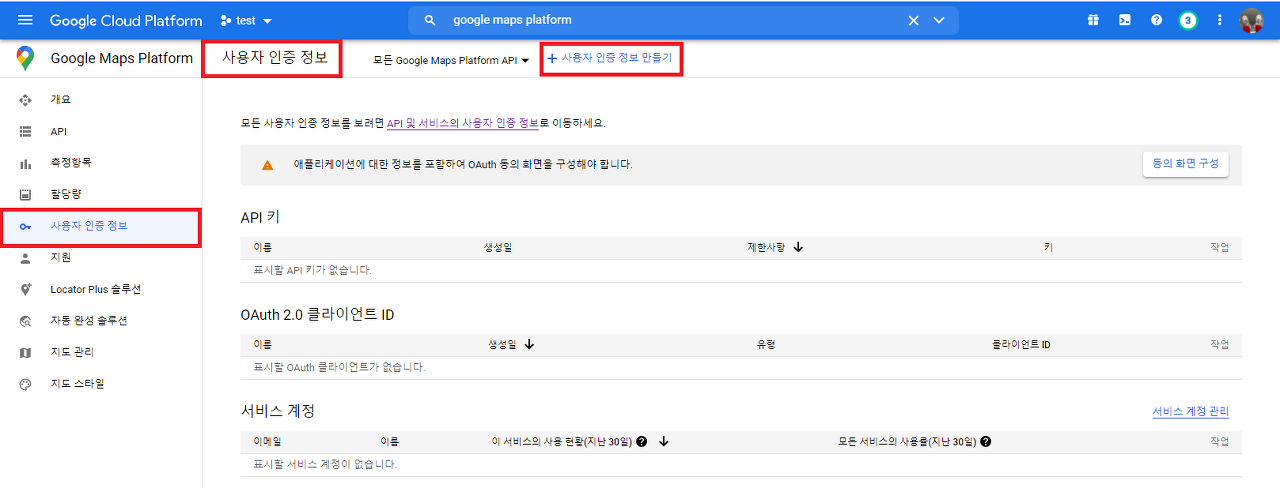1280x488 pixels.
Task: Select the 측정항목 bar chart icon
Action: point(26,162)
